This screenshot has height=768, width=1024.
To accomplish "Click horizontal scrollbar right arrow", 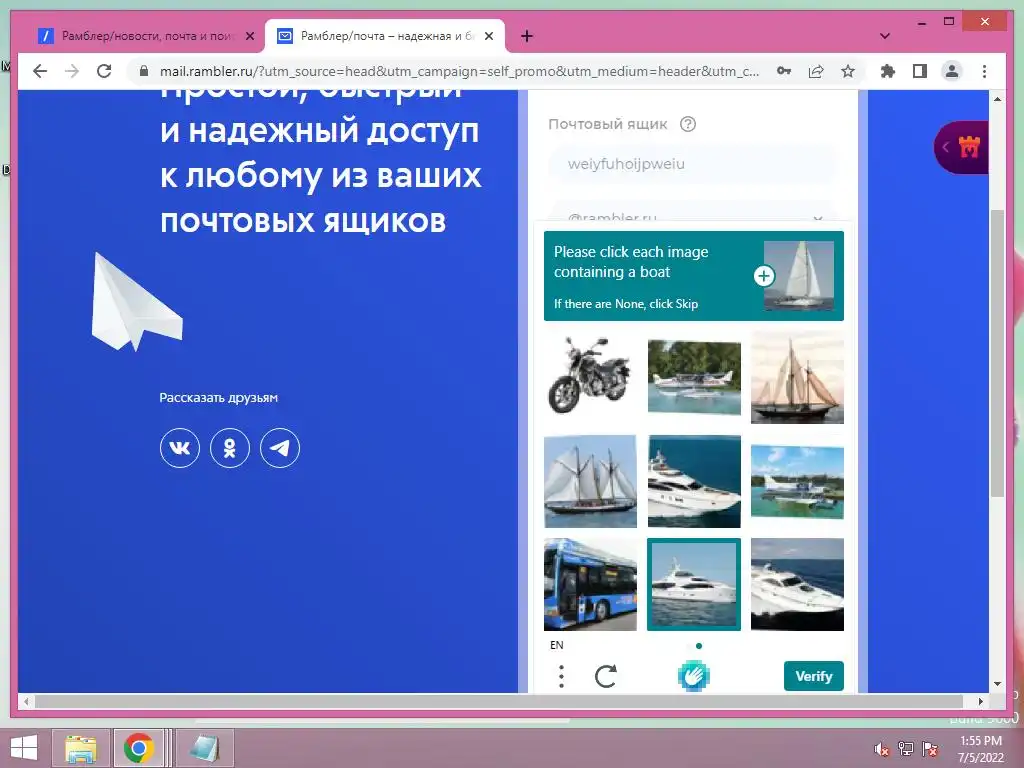I will click(x=981, y=701).
